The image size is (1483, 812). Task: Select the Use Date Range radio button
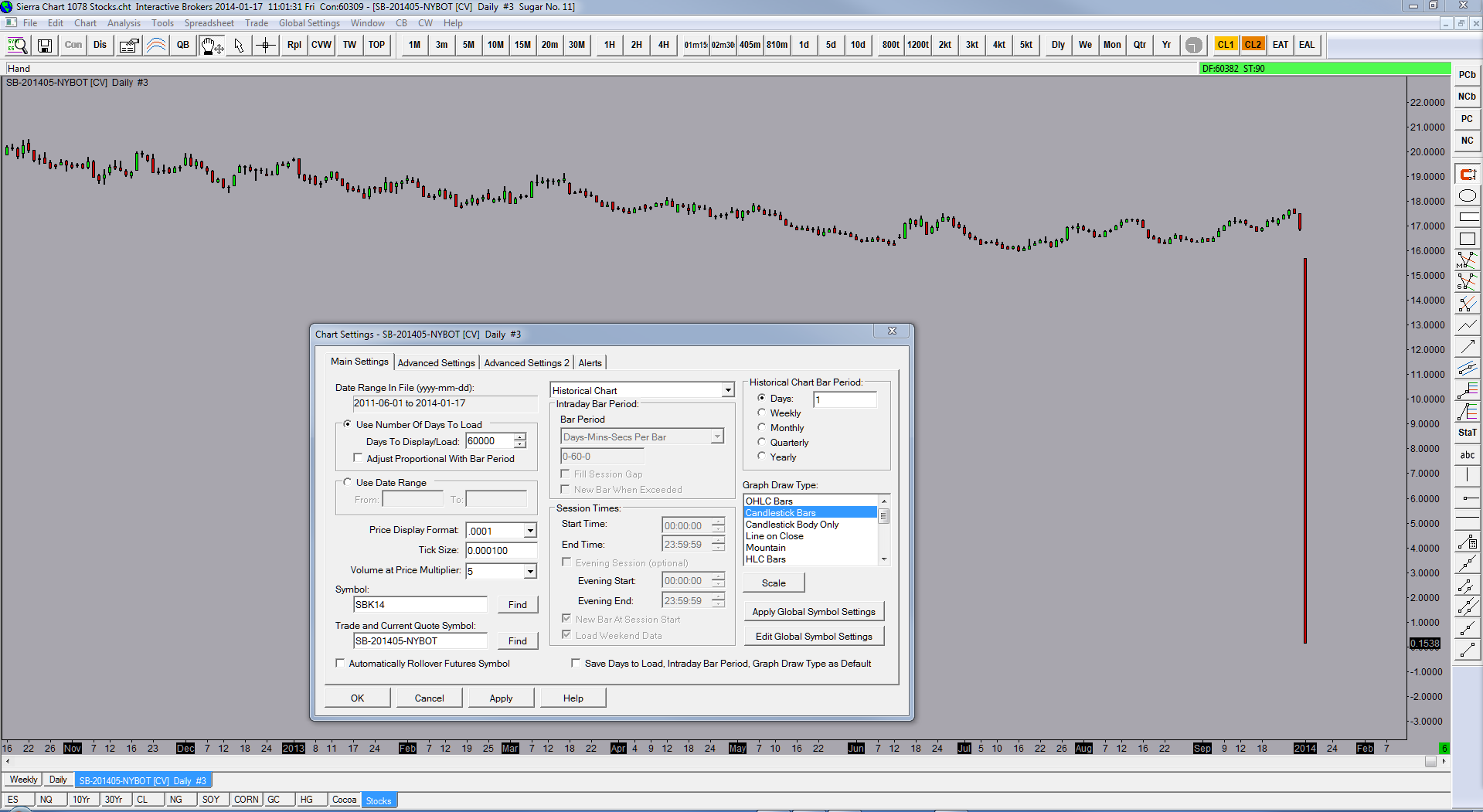348,482
